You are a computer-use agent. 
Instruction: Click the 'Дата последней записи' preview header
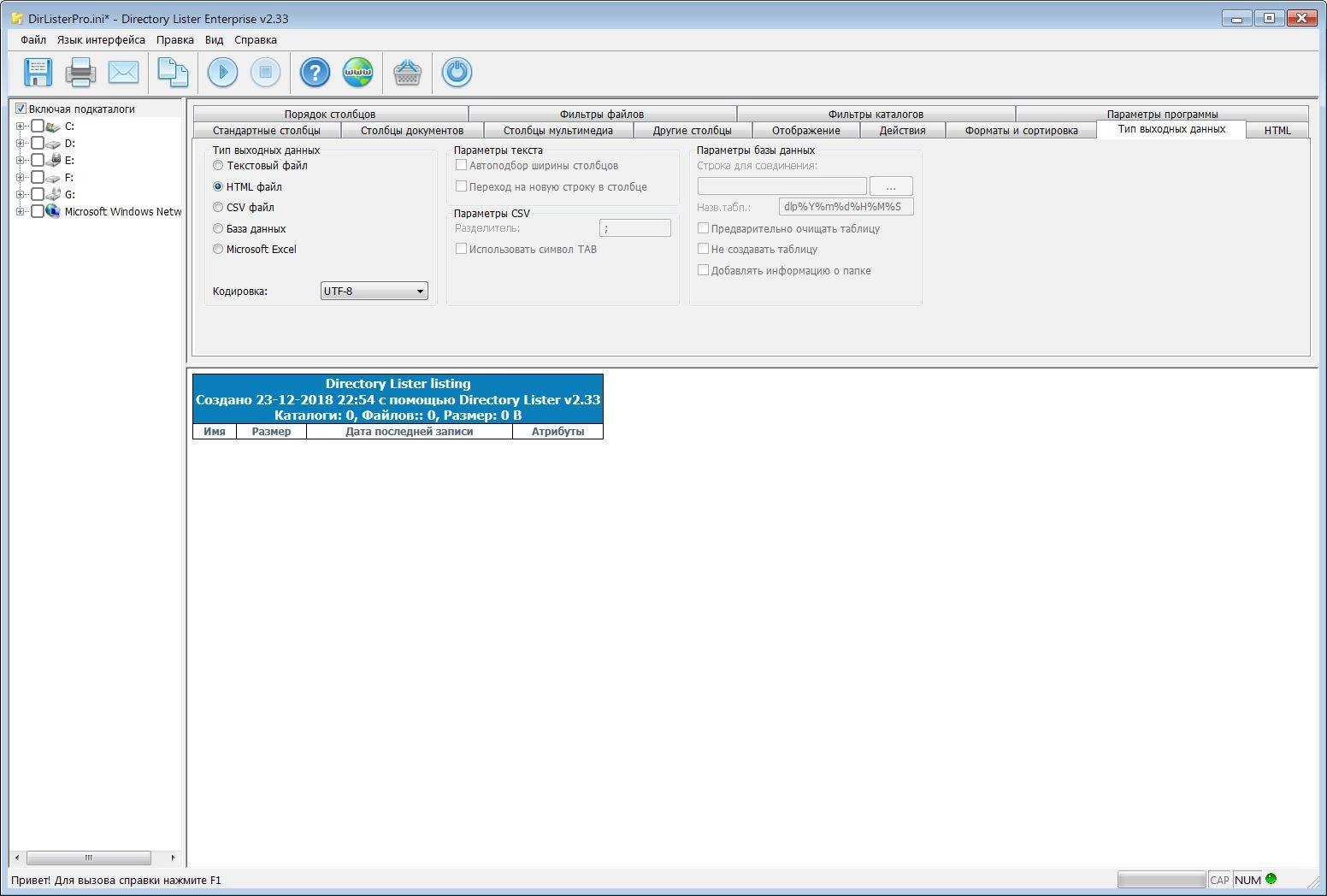[410, 432]
